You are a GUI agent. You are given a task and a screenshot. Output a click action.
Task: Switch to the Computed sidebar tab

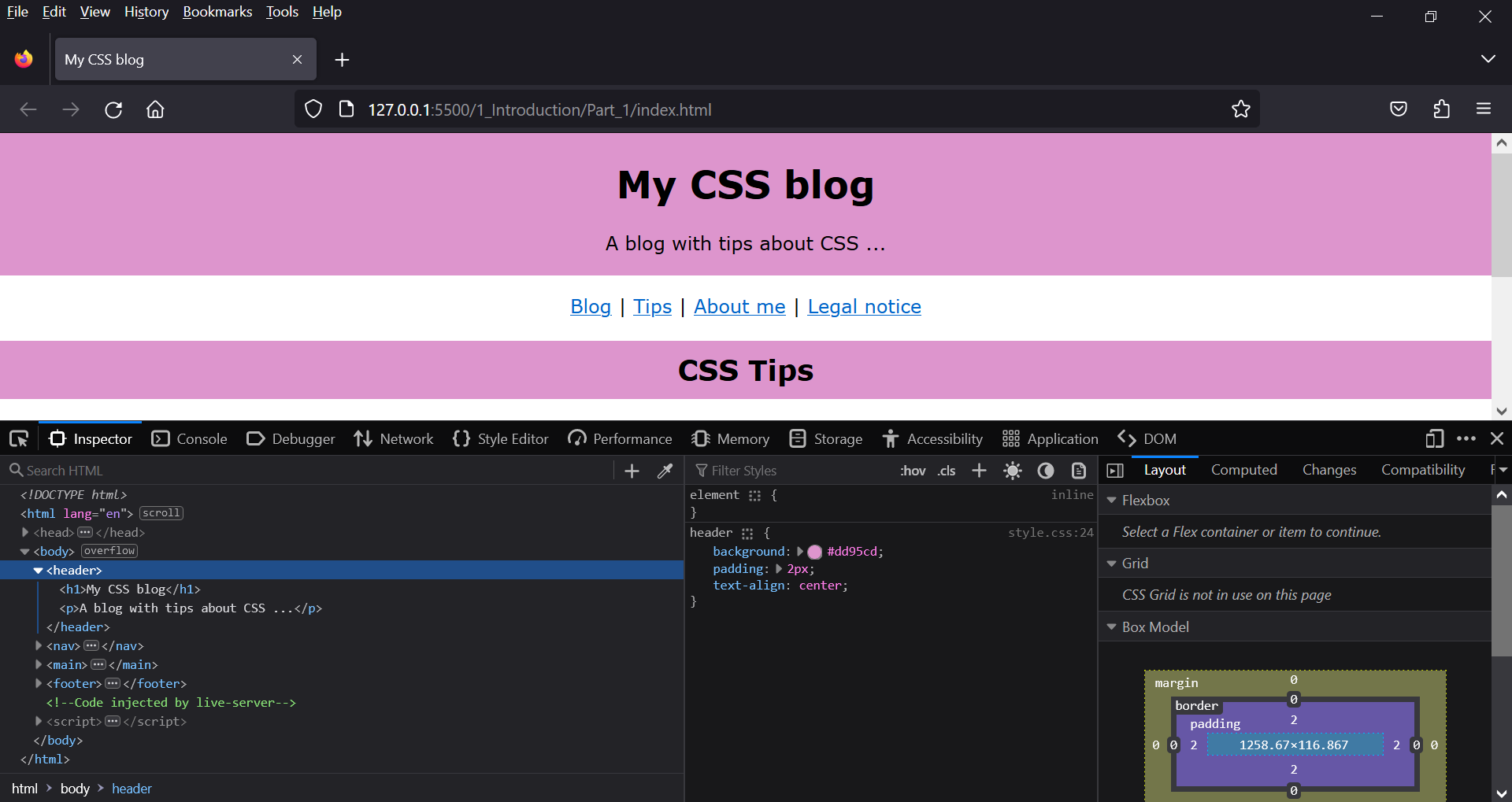1244,470
